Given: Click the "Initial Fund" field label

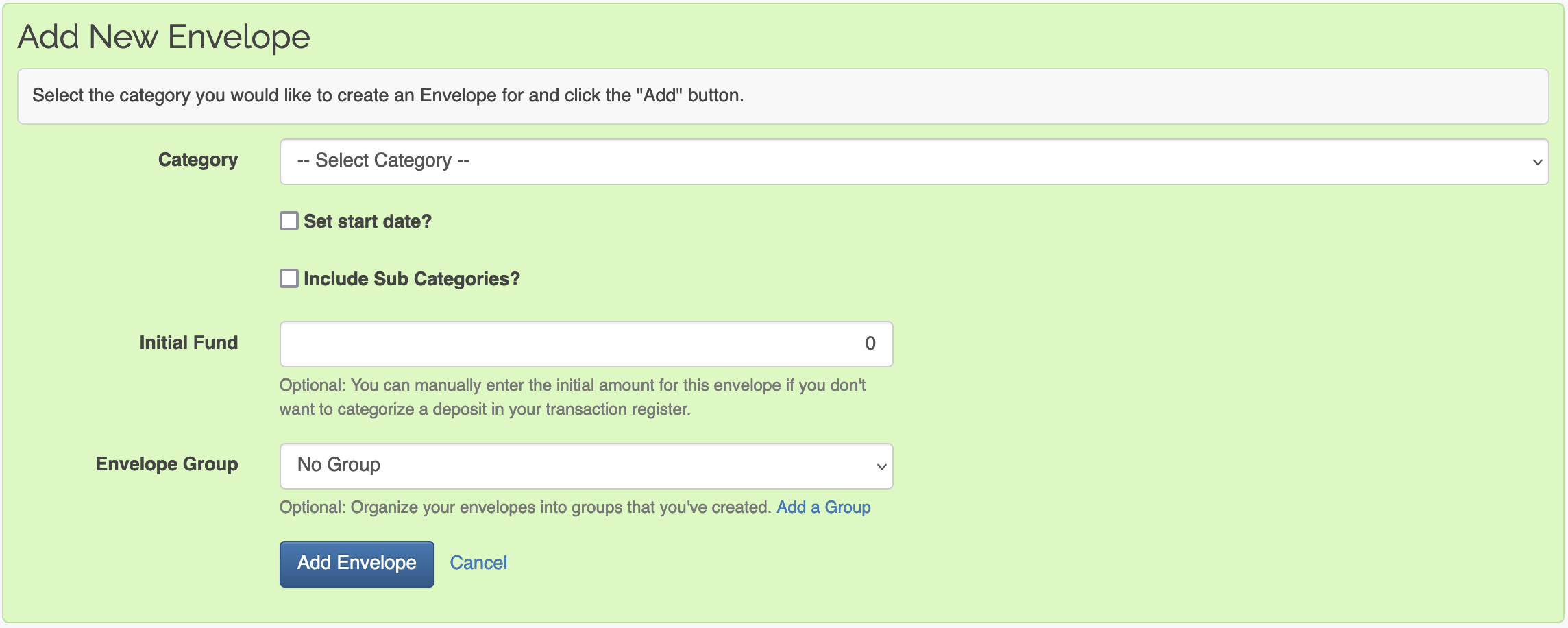Looking at the screenshot, I should (x=188, y=343).
